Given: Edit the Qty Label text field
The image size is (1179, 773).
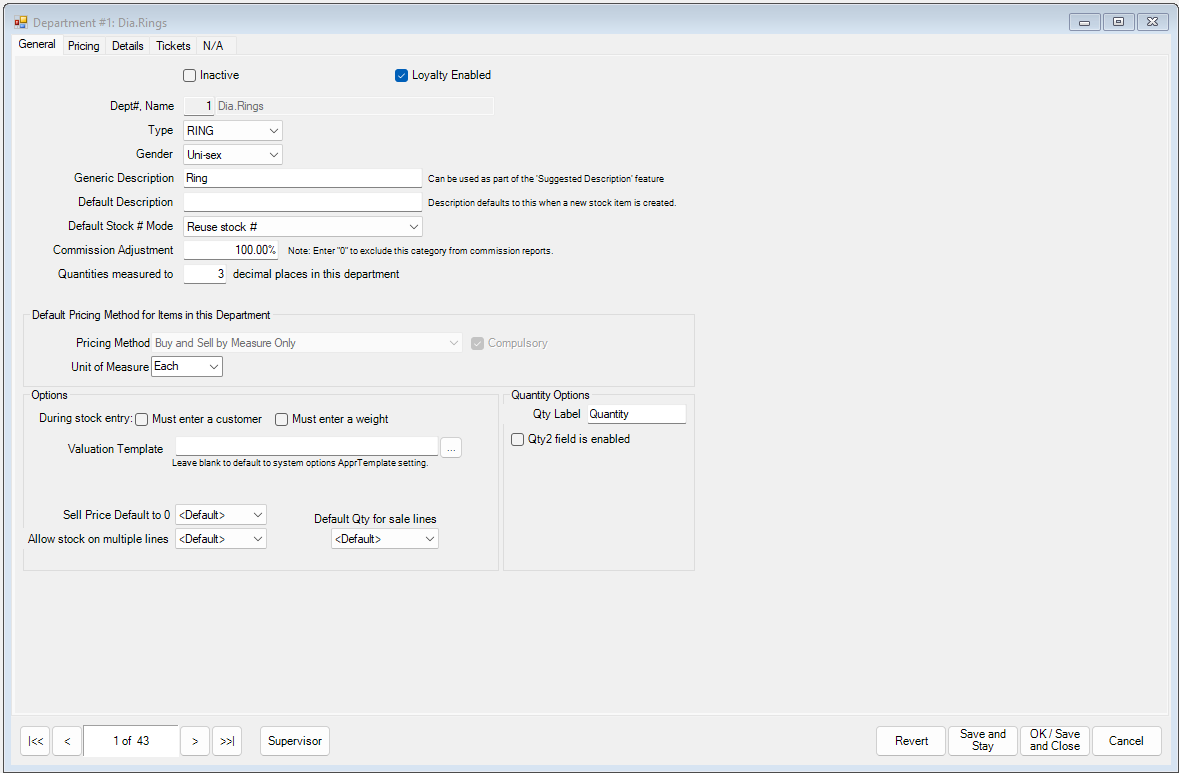Looking at the screenshot, I should 637,413.
